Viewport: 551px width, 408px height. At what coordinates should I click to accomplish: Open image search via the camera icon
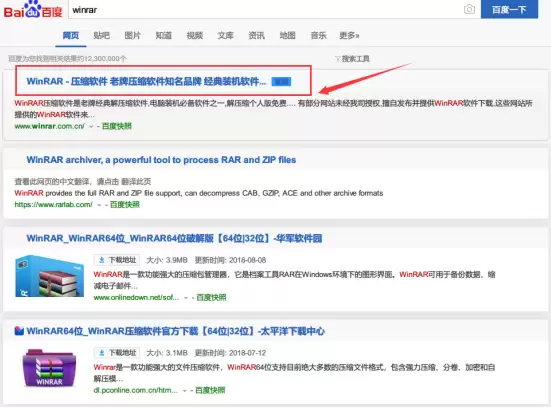(469, 9)
